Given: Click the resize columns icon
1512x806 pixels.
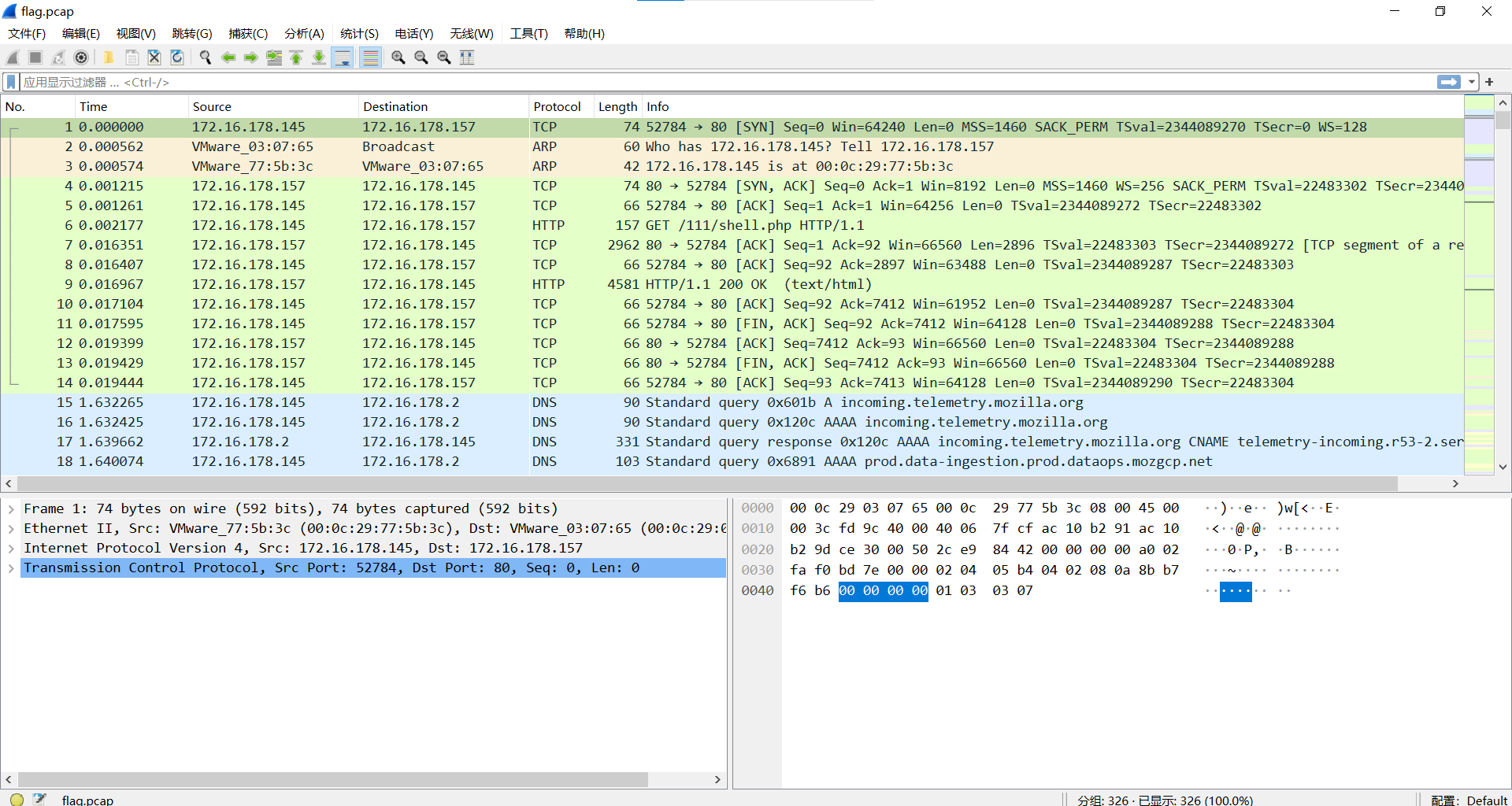Looking at the screenshot, I should [467, 57].
